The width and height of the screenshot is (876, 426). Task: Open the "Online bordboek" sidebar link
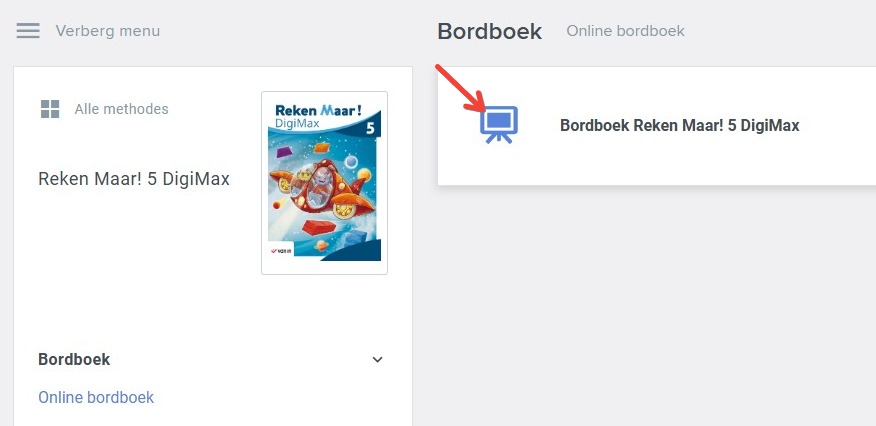click(x=96, y=398)
